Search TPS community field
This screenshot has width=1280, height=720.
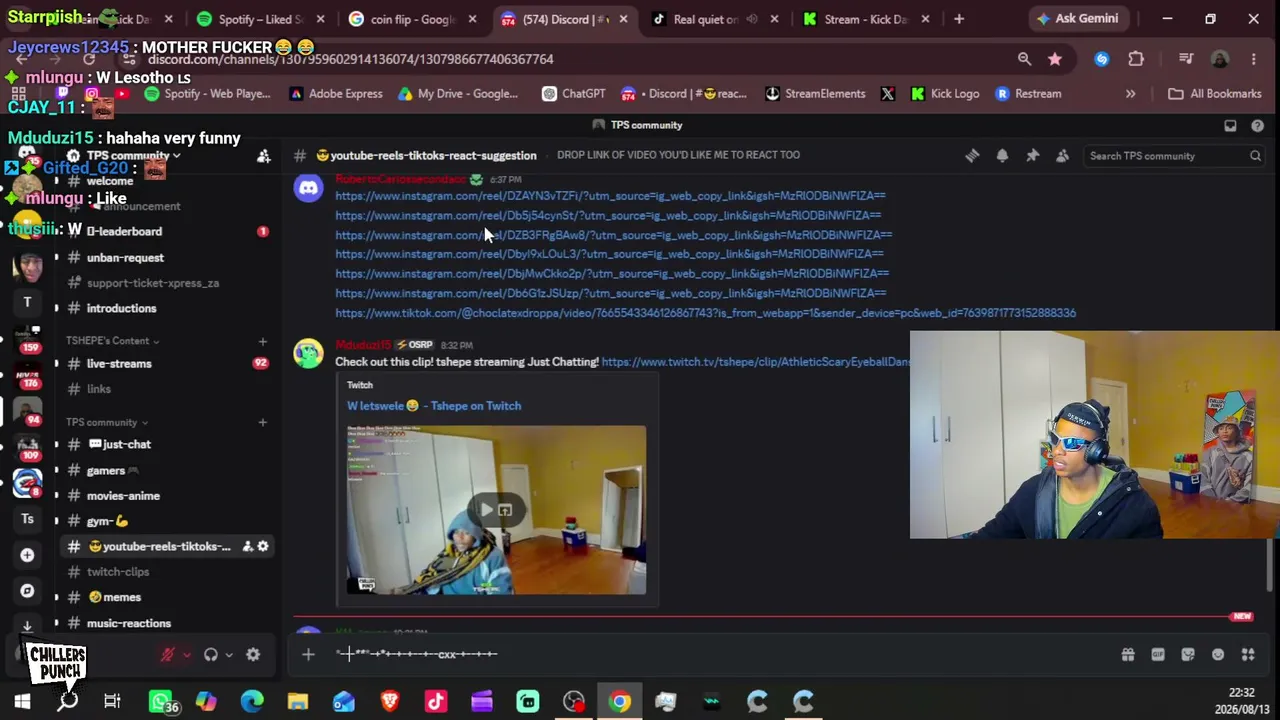click(x=1175, y=156)
